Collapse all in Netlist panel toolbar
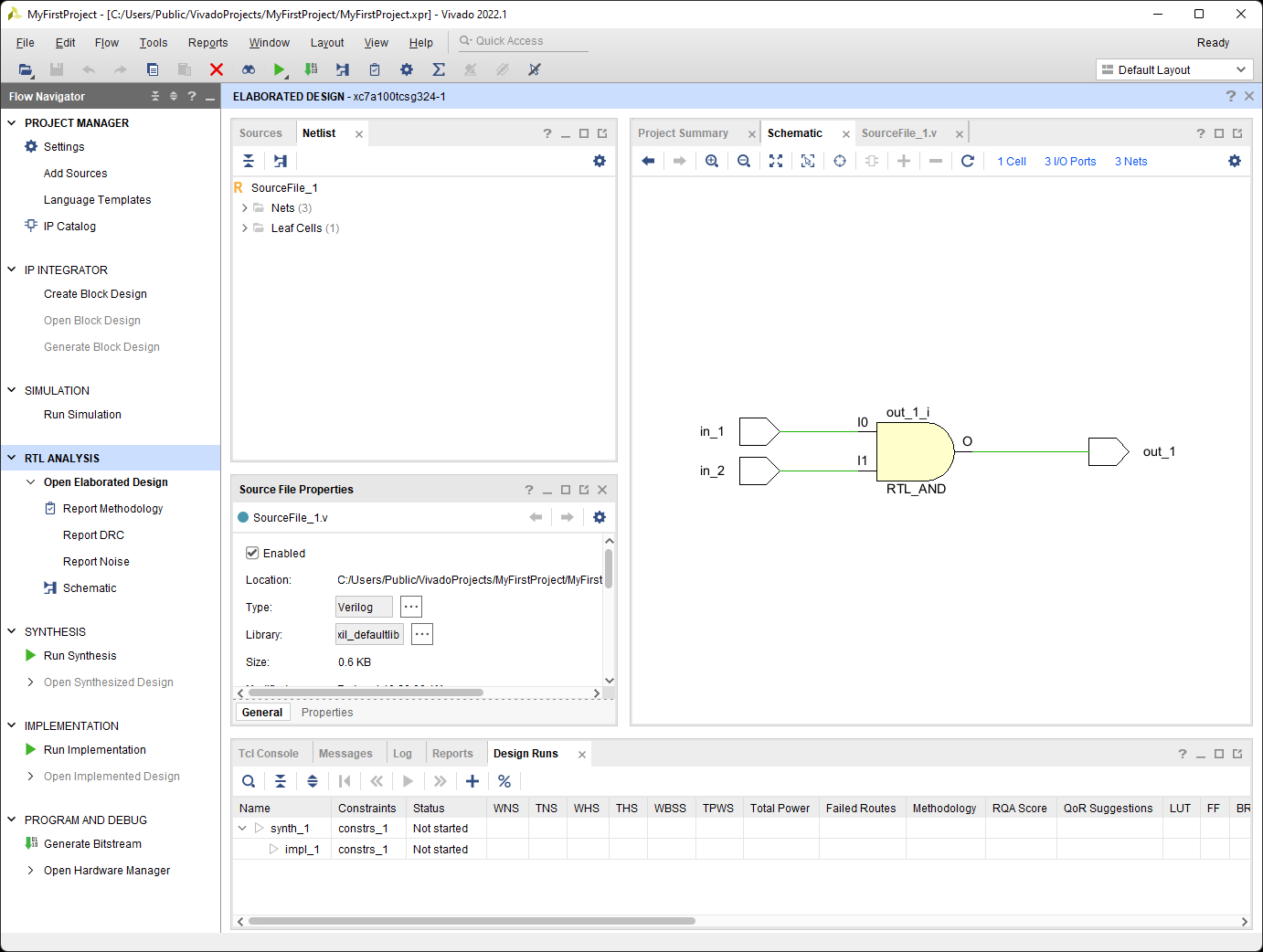 pyautogui.click(x=249, y=161)
